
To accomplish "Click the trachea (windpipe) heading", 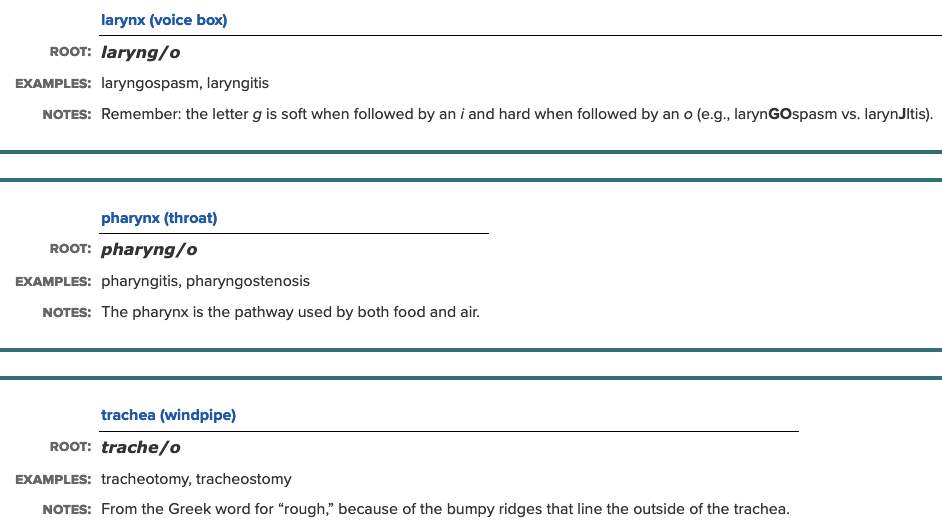I will pyautogui.click(x=168, y=415).
